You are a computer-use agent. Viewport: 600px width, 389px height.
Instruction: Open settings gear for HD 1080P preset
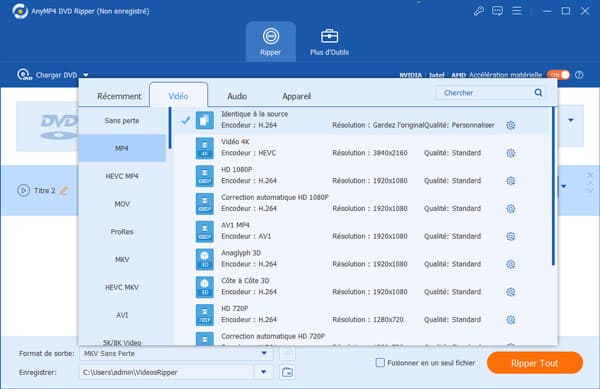(x=510, y=181)
